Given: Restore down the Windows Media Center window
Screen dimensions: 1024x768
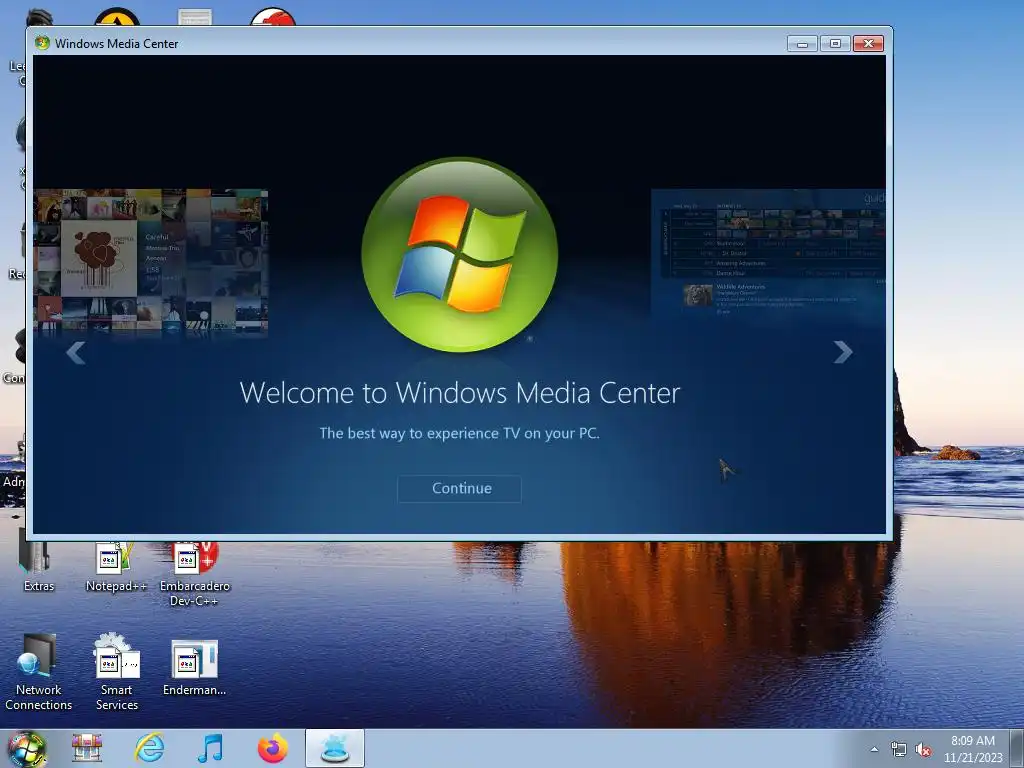Looking at the screenshot, I should coord(835,44).
